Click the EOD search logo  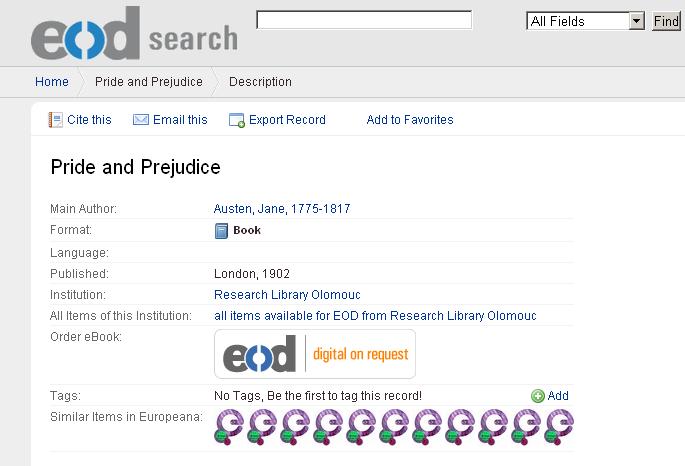pos(134,35)
